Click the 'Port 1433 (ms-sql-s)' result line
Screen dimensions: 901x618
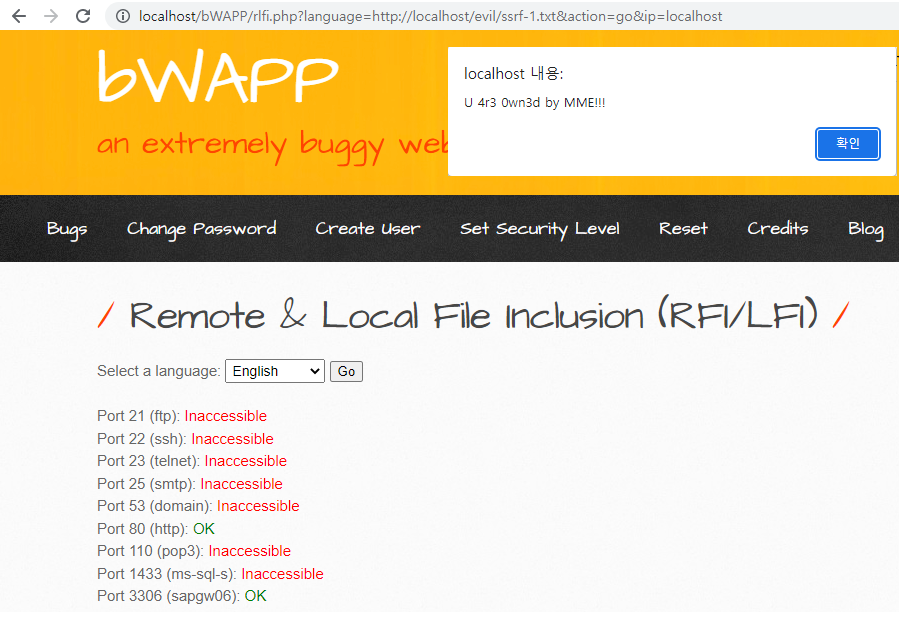pos(210,574)
